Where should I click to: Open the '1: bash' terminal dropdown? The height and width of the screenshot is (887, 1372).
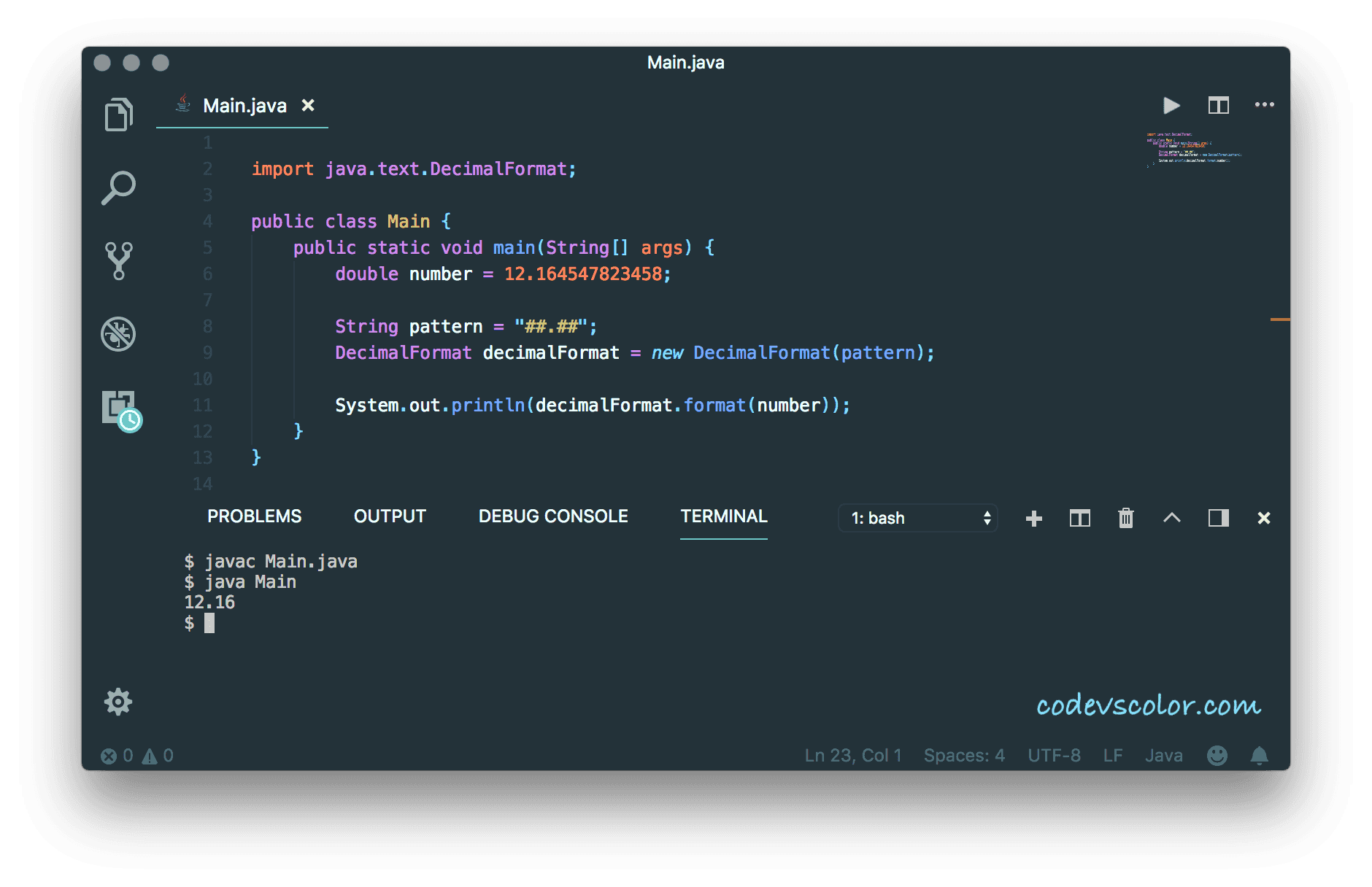[918, 518]
